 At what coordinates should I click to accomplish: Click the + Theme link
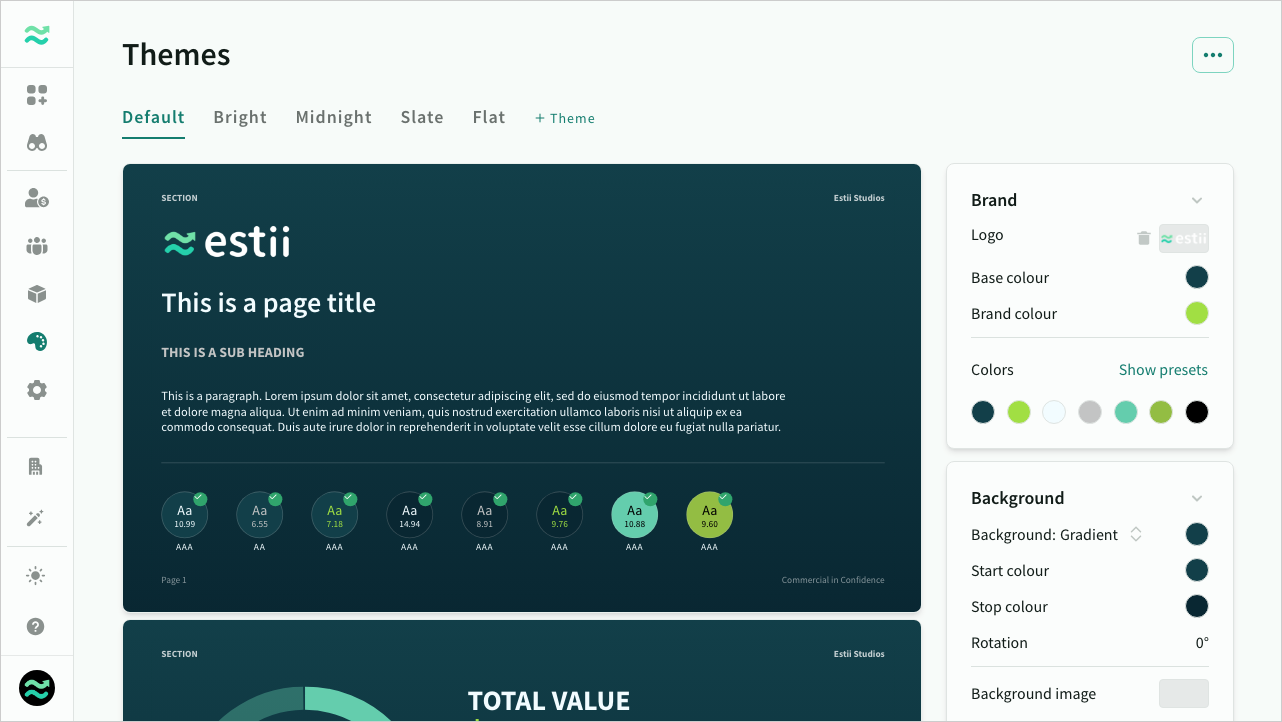point(565,118)
